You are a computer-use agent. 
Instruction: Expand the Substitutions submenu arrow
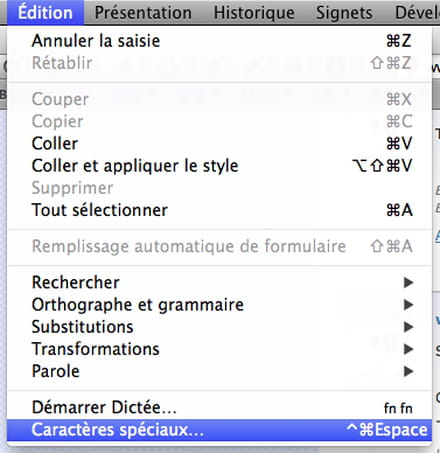(x=408, y=327)
